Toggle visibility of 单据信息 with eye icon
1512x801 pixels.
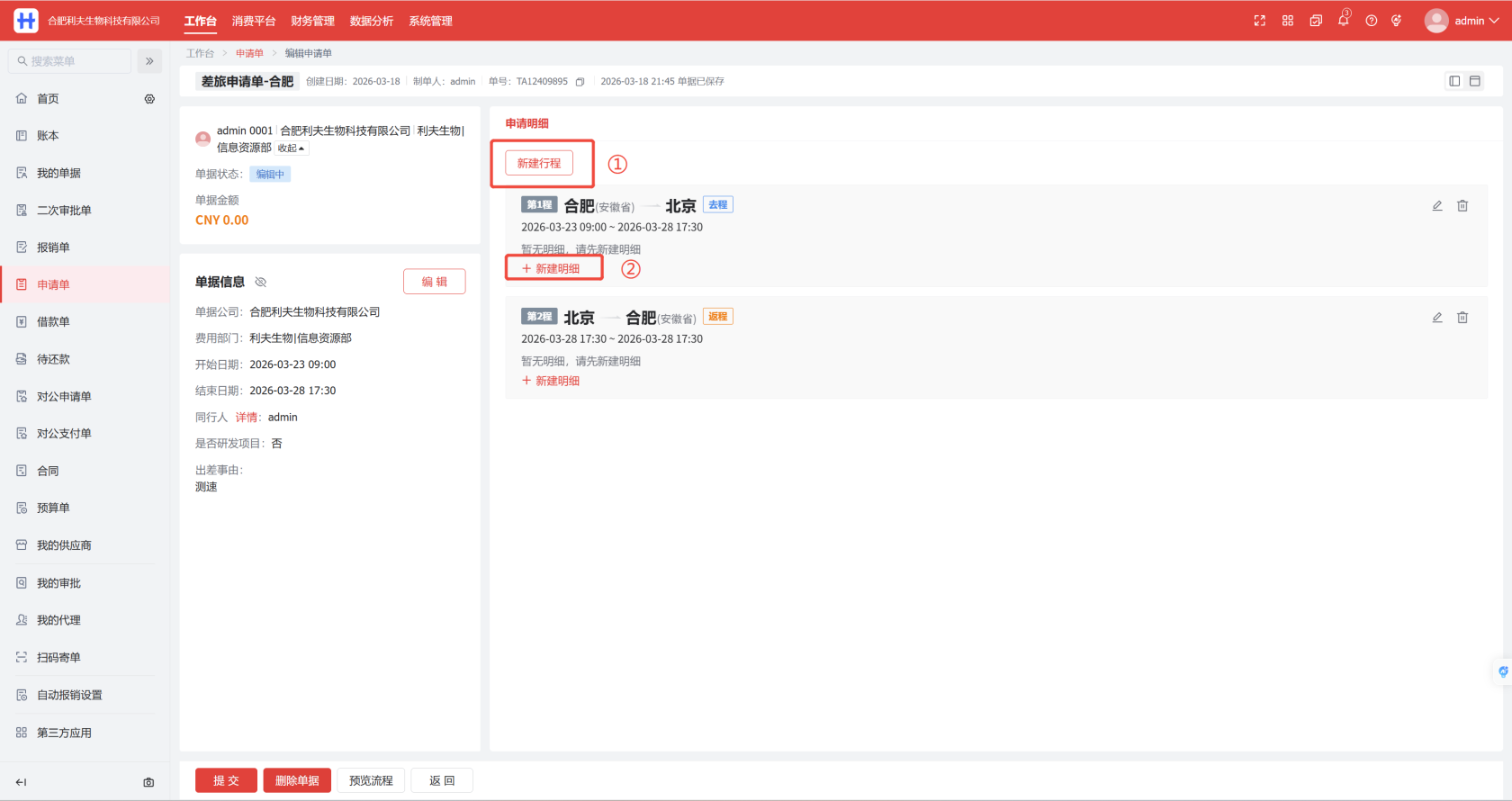[x=261, y=283]
